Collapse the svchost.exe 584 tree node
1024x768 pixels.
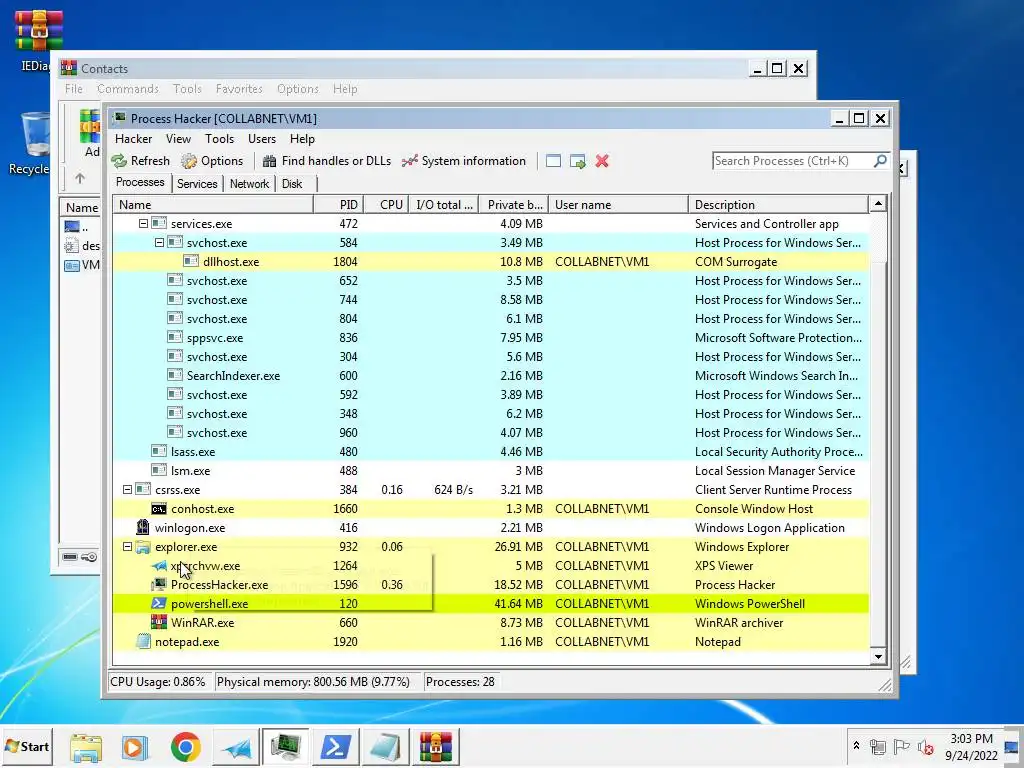tap(159, 242)
